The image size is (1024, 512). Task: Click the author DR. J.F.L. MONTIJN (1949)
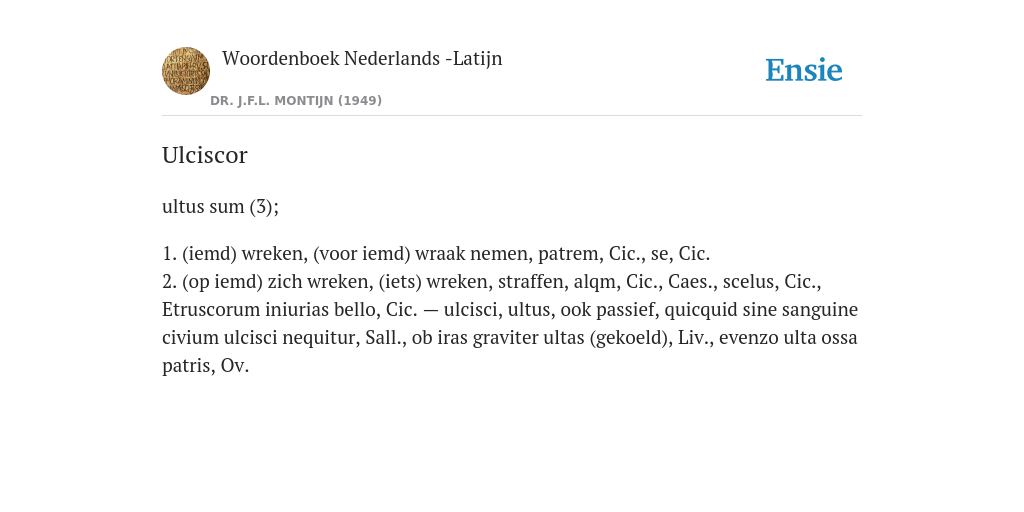296,101
